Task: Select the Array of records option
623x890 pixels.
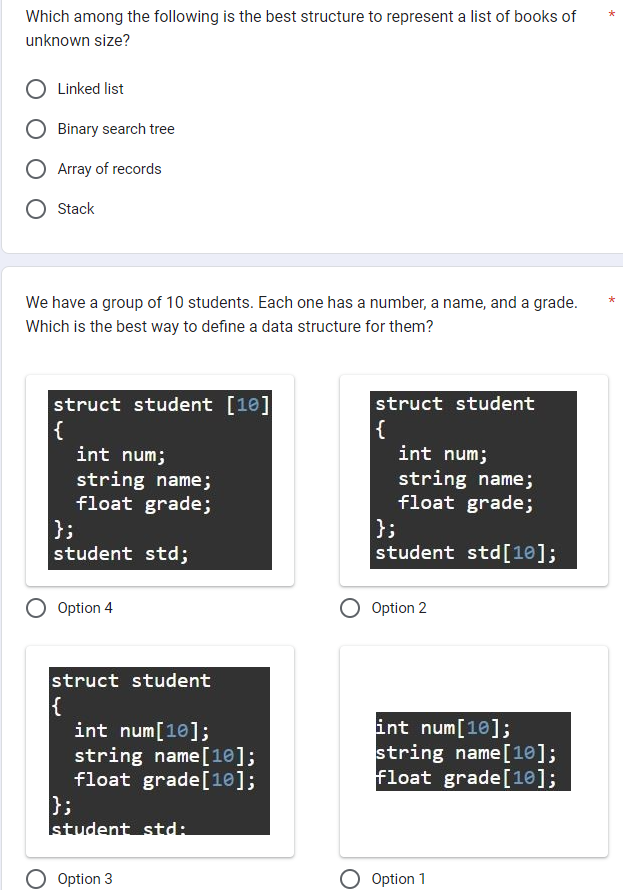Action: [36, 168]
